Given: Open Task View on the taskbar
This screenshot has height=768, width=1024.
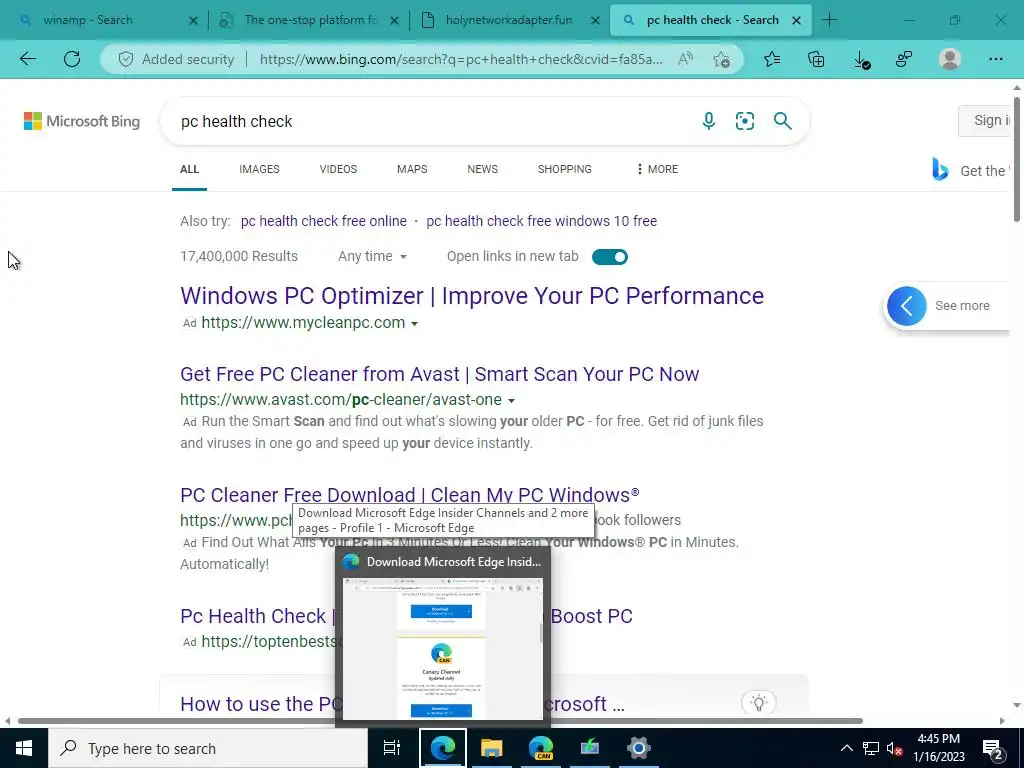Looking at the screenshot, I should click(x=392, y=748).
